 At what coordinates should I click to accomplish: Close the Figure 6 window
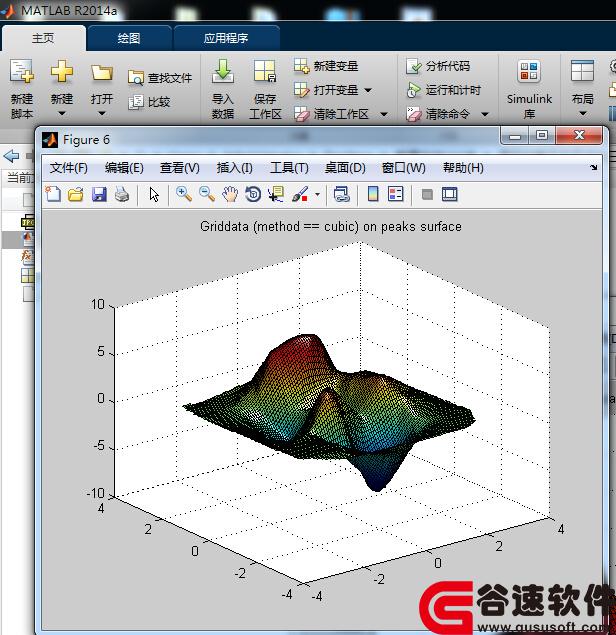(x=579, y=135)
